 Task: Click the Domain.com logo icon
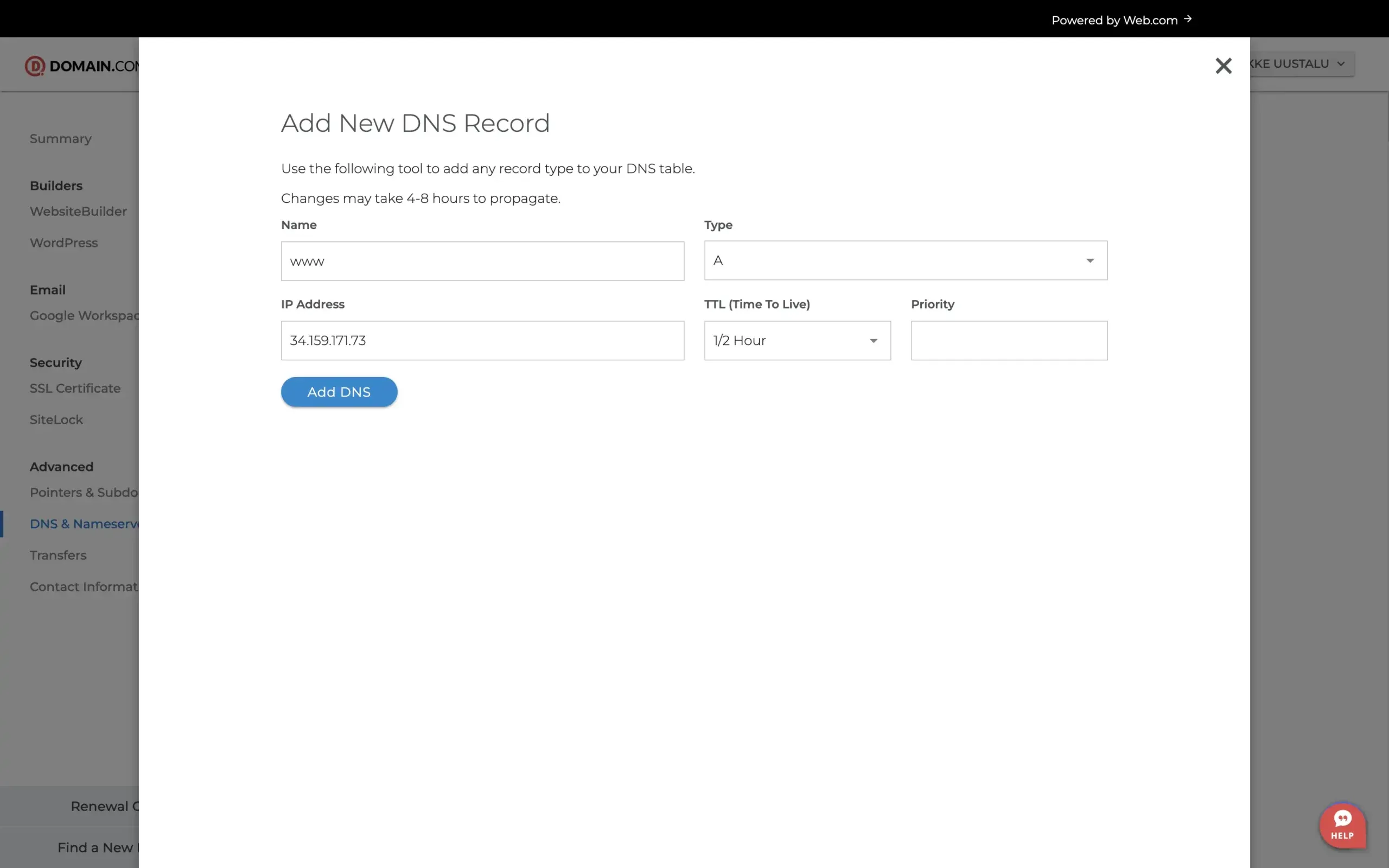[x=36, y=66]
